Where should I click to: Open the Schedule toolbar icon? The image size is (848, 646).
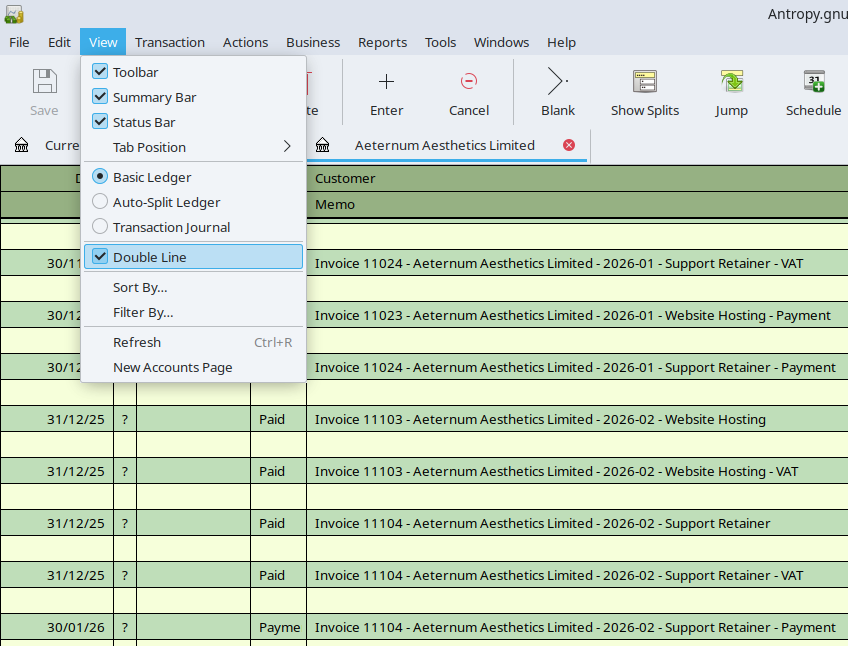pos(813,82)
